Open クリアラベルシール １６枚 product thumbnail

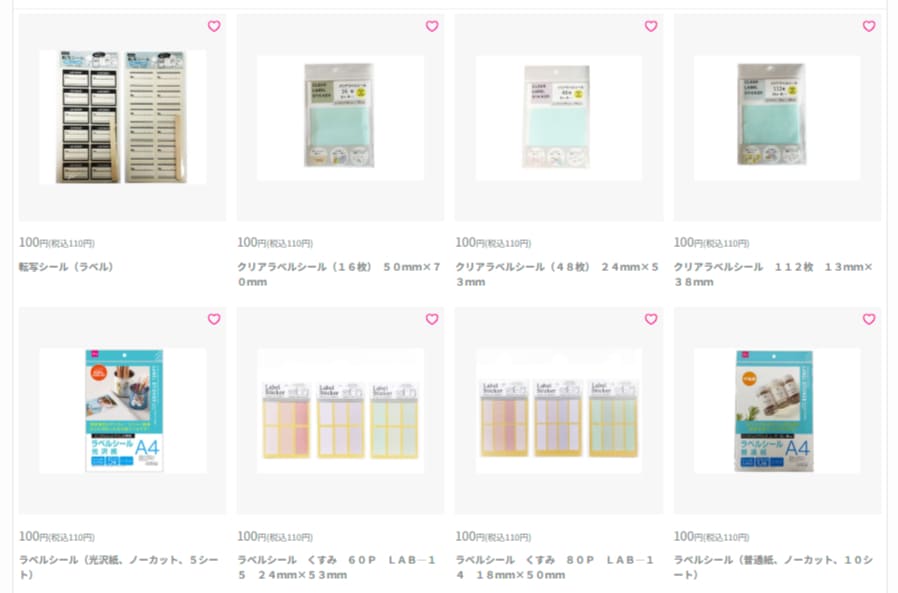(340, 117)
